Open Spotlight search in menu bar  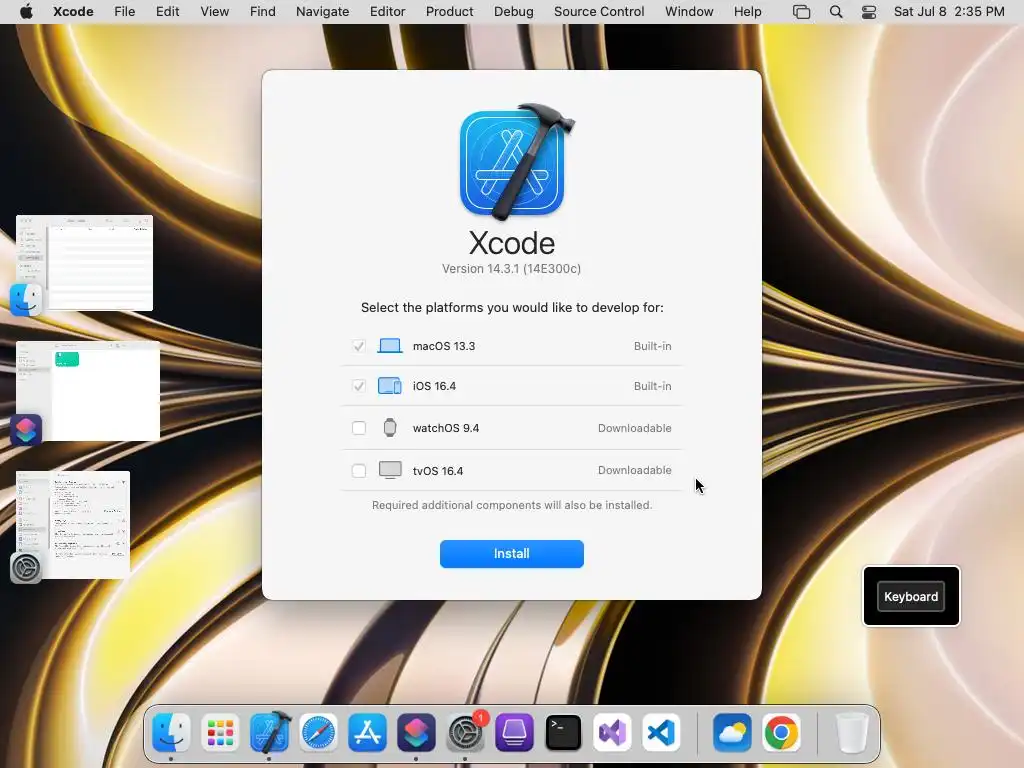(x=836, y=11)
